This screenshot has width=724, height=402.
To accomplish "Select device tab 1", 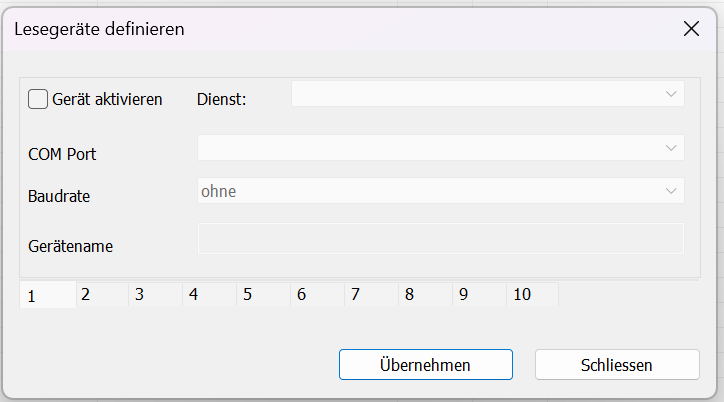I will point(48,294).
